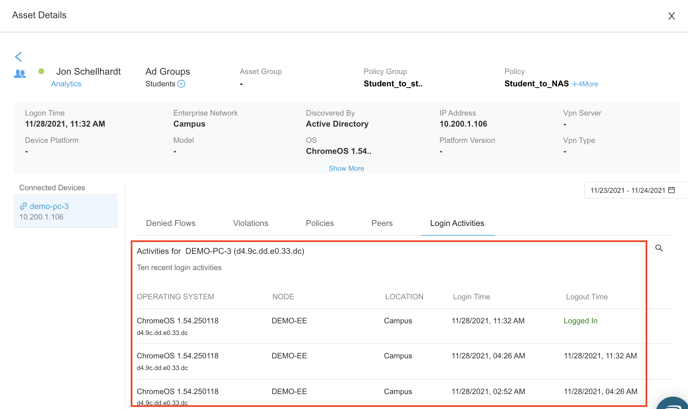
Task: Expand details with Show More
Action: click(346, 169)
